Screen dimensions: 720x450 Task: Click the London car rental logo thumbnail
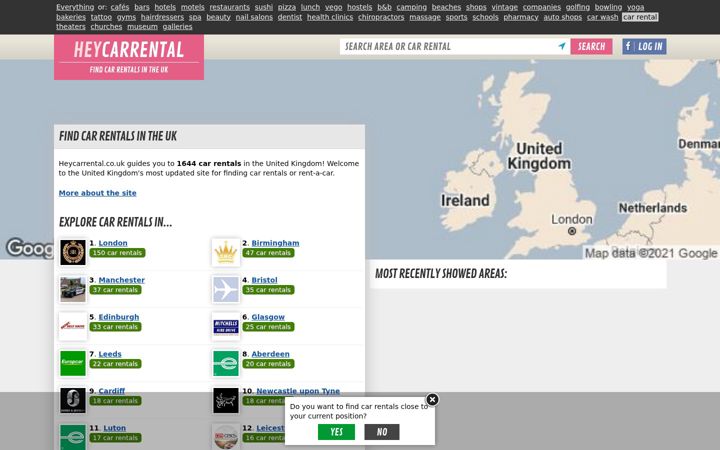pos(73,252)
